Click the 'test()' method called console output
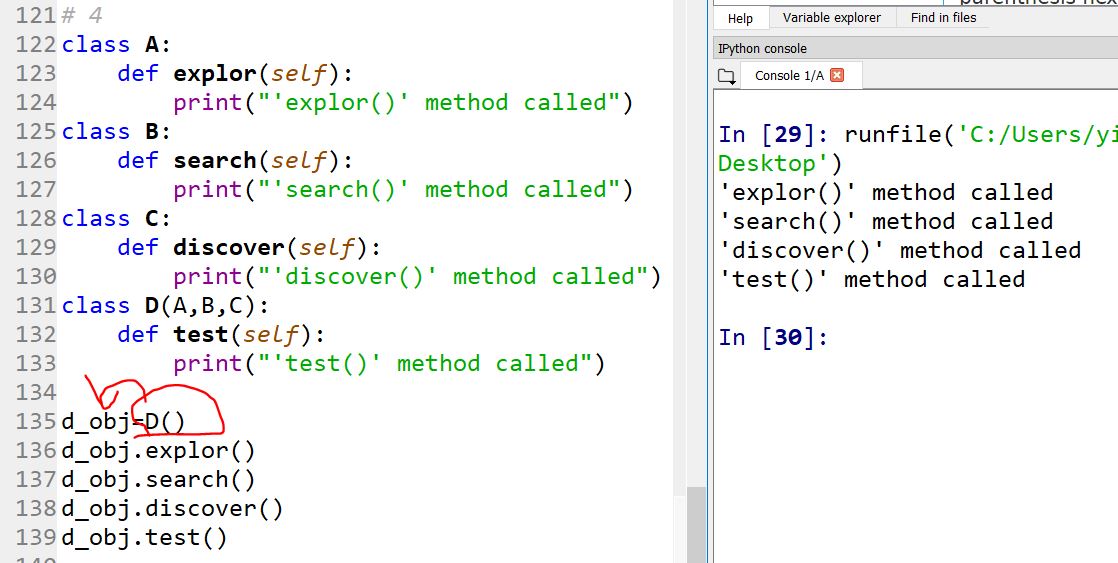Screen dimensions: 1118x563 [x=871, y=280]
